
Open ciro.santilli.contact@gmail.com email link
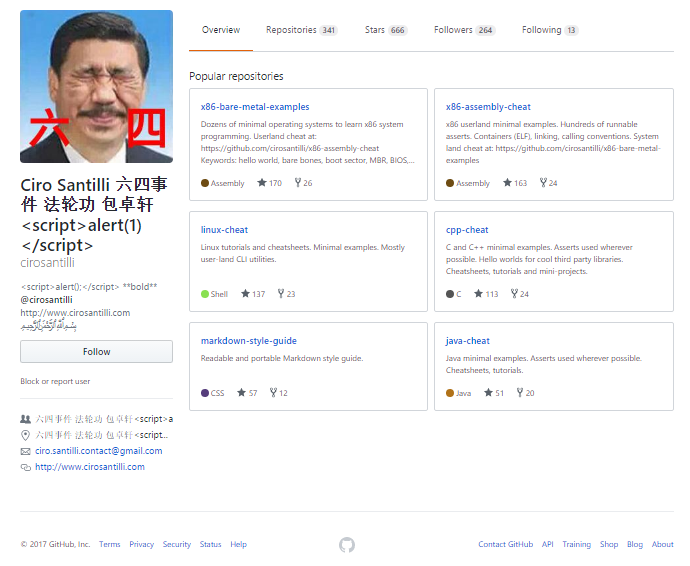(98, 451)
